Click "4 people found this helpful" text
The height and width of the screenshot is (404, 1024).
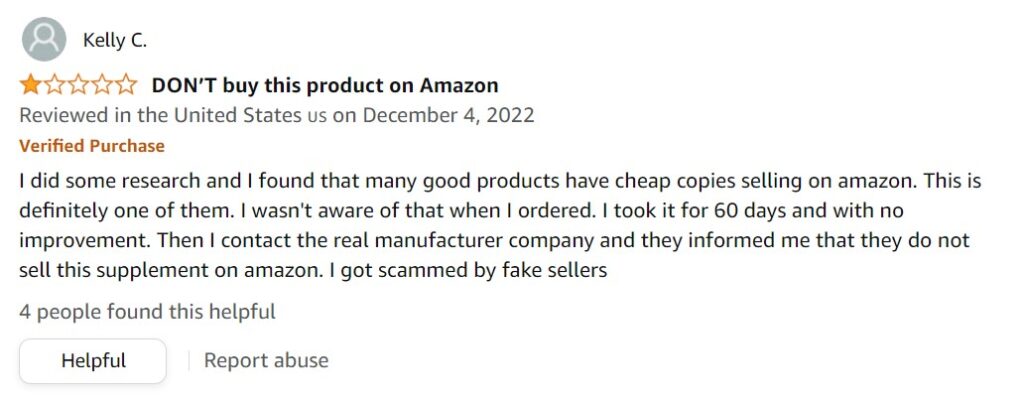tap(147, 312)
